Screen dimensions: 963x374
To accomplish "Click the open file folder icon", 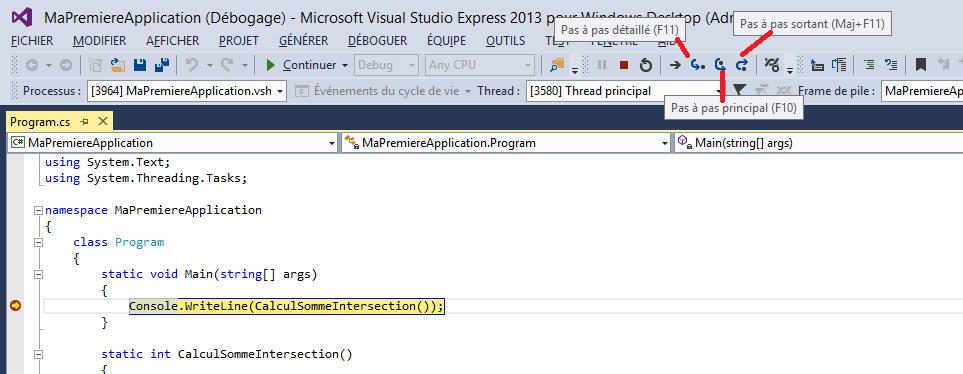I will click(x=117, y=64).
